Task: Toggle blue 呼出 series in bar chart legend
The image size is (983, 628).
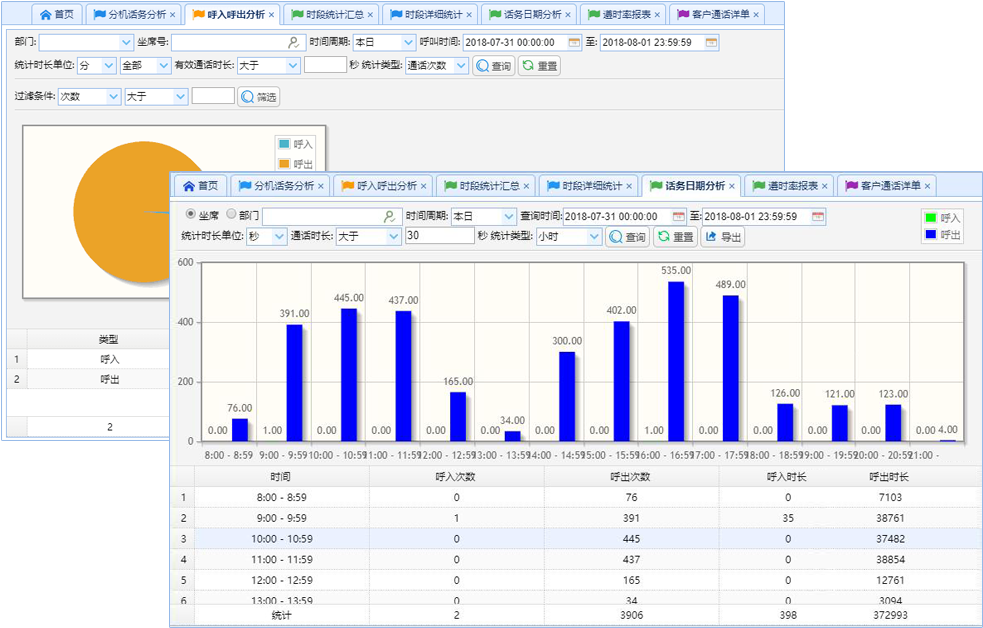Action: pyautogui.click(x=931, y=235)
